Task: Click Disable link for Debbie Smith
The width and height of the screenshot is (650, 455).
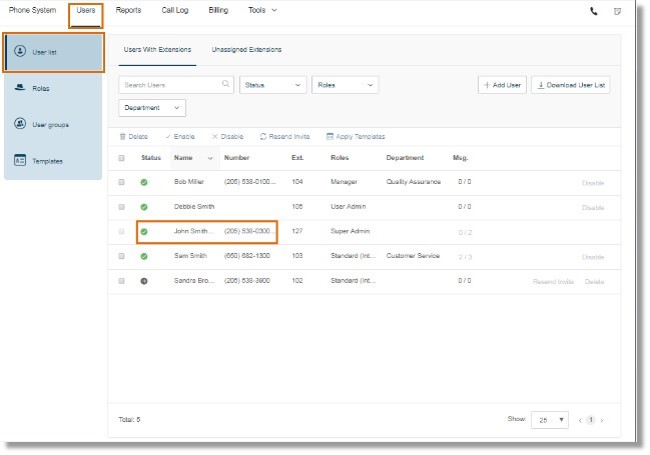Action: pos(593,208)
